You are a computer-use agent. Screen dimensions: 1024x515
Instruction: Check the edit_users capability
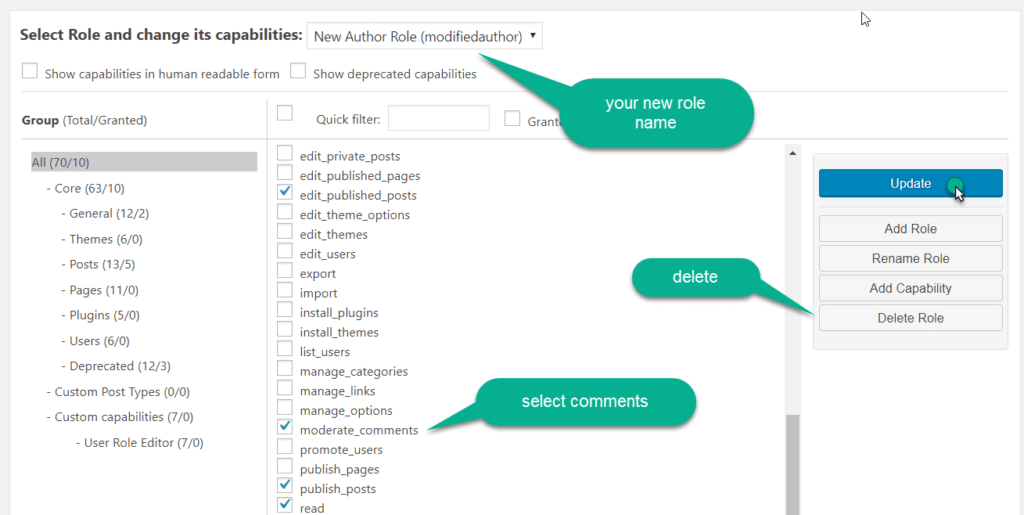[285, 251]
